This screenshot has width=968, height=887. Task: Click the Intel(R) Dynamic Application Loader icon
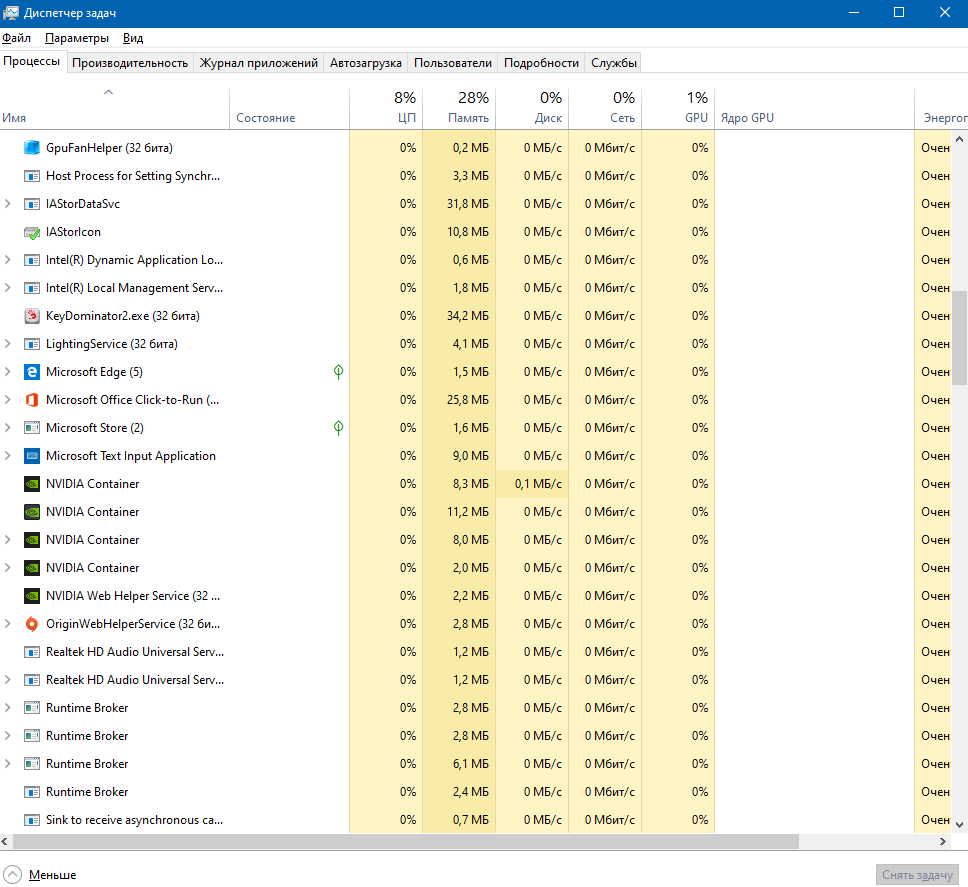tap(31, 260)
